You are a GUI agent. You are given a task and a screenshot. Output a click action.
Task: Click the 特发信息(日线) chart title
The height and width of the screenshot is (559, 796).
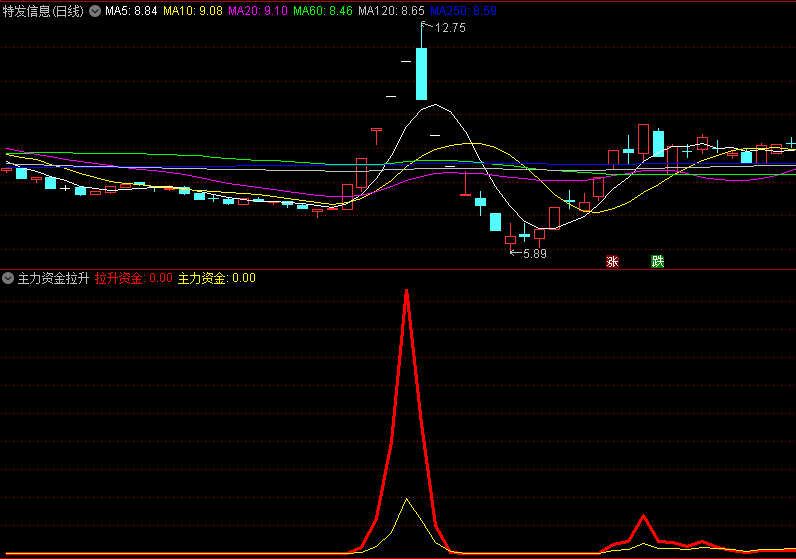(44, 11)
